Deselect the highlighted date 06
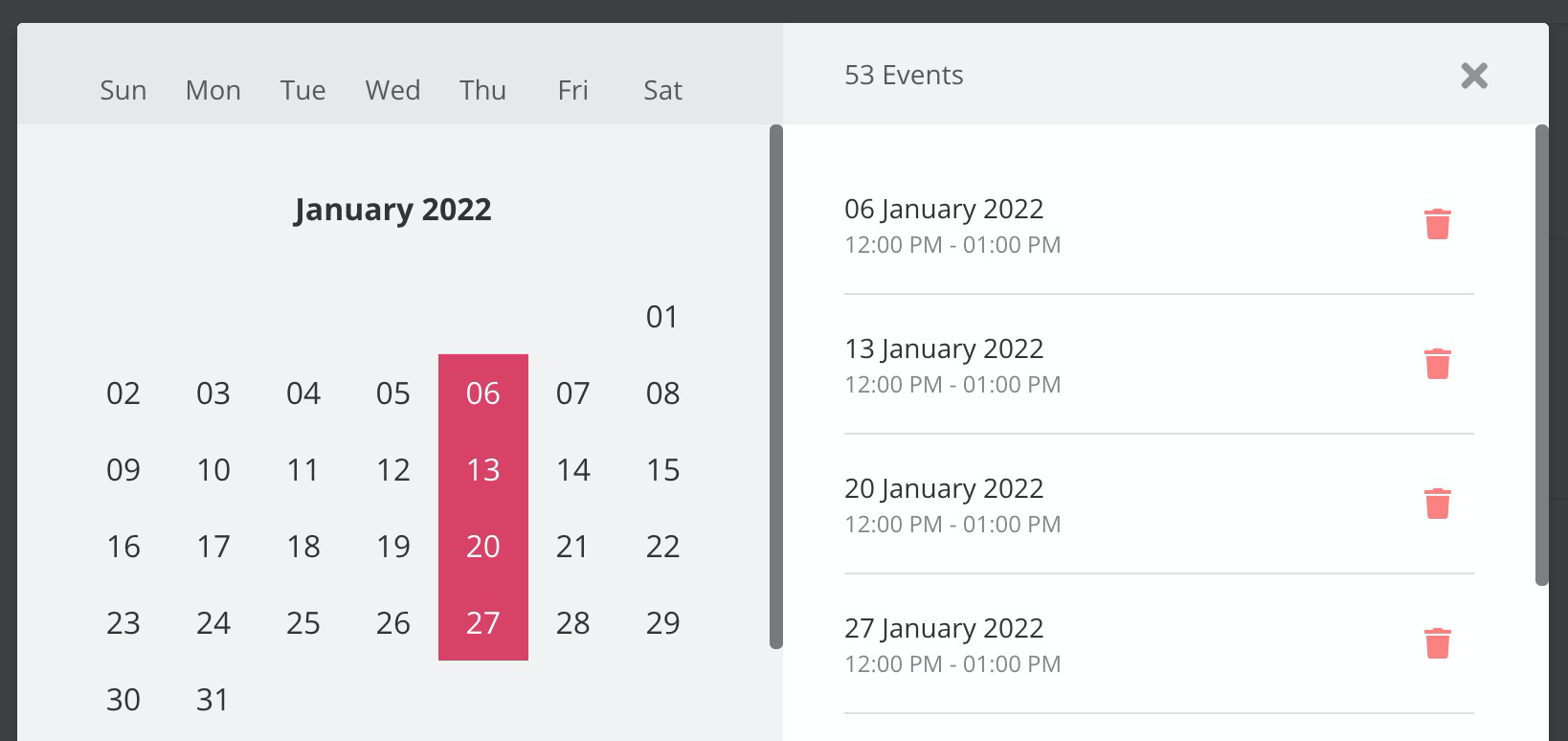1568x741 pixels. pos(483,393)
